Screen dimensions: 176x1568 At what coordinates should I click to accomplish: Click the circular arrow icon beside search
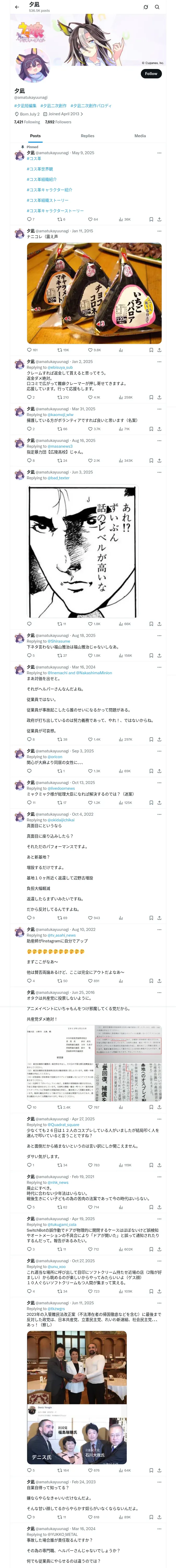pos(146,7)
